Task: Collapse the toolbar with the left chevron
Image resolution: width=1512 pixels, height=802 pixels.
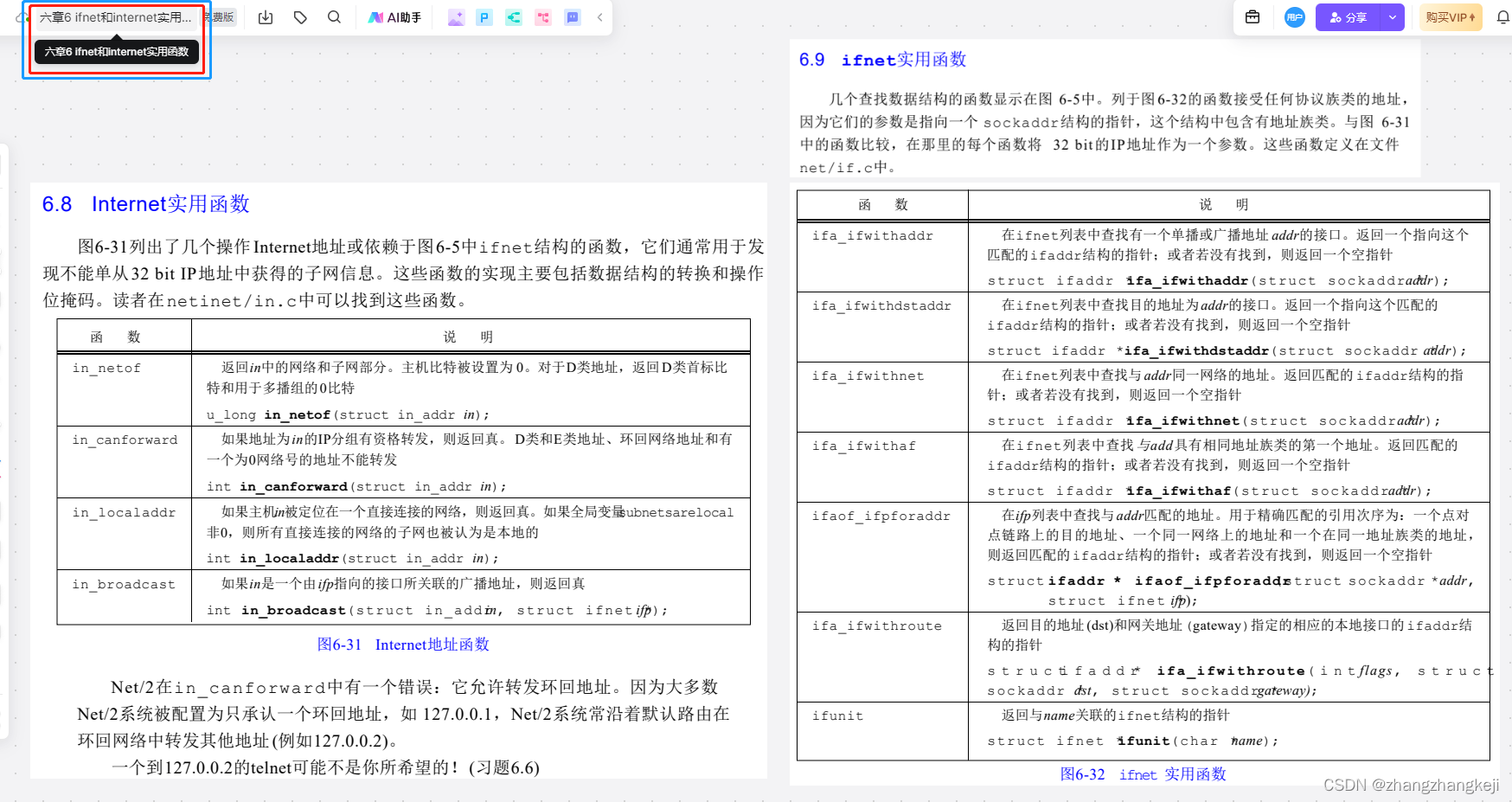Action: point(599,17)
